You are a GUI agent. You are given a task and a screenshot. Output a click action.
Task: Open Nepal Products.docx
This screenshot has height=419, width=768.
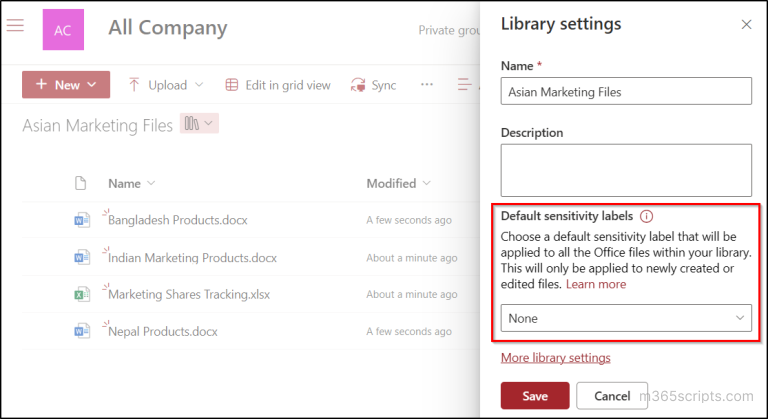point(163,332)
